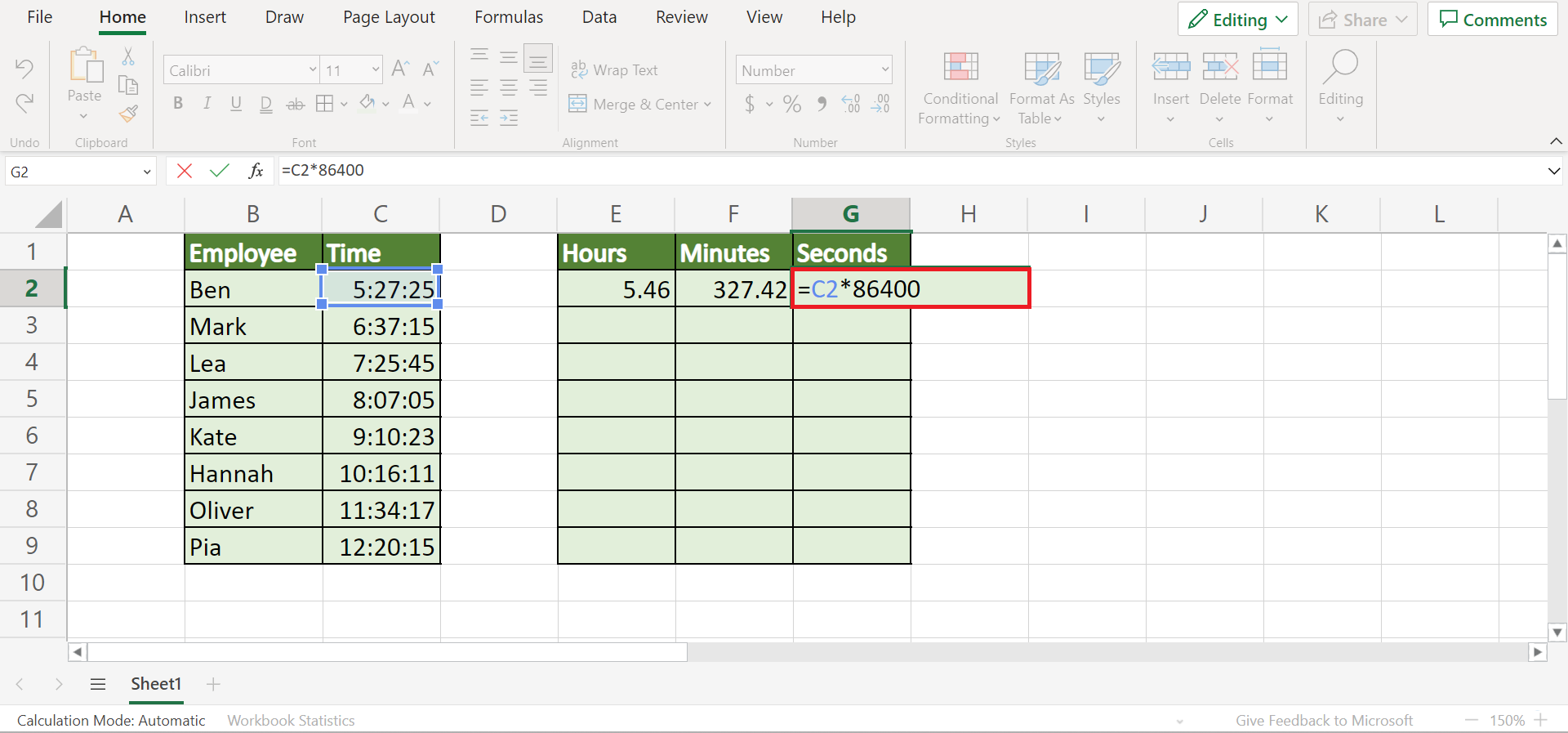Open the Format As Table dropdown

click(x=1041, y=88)
